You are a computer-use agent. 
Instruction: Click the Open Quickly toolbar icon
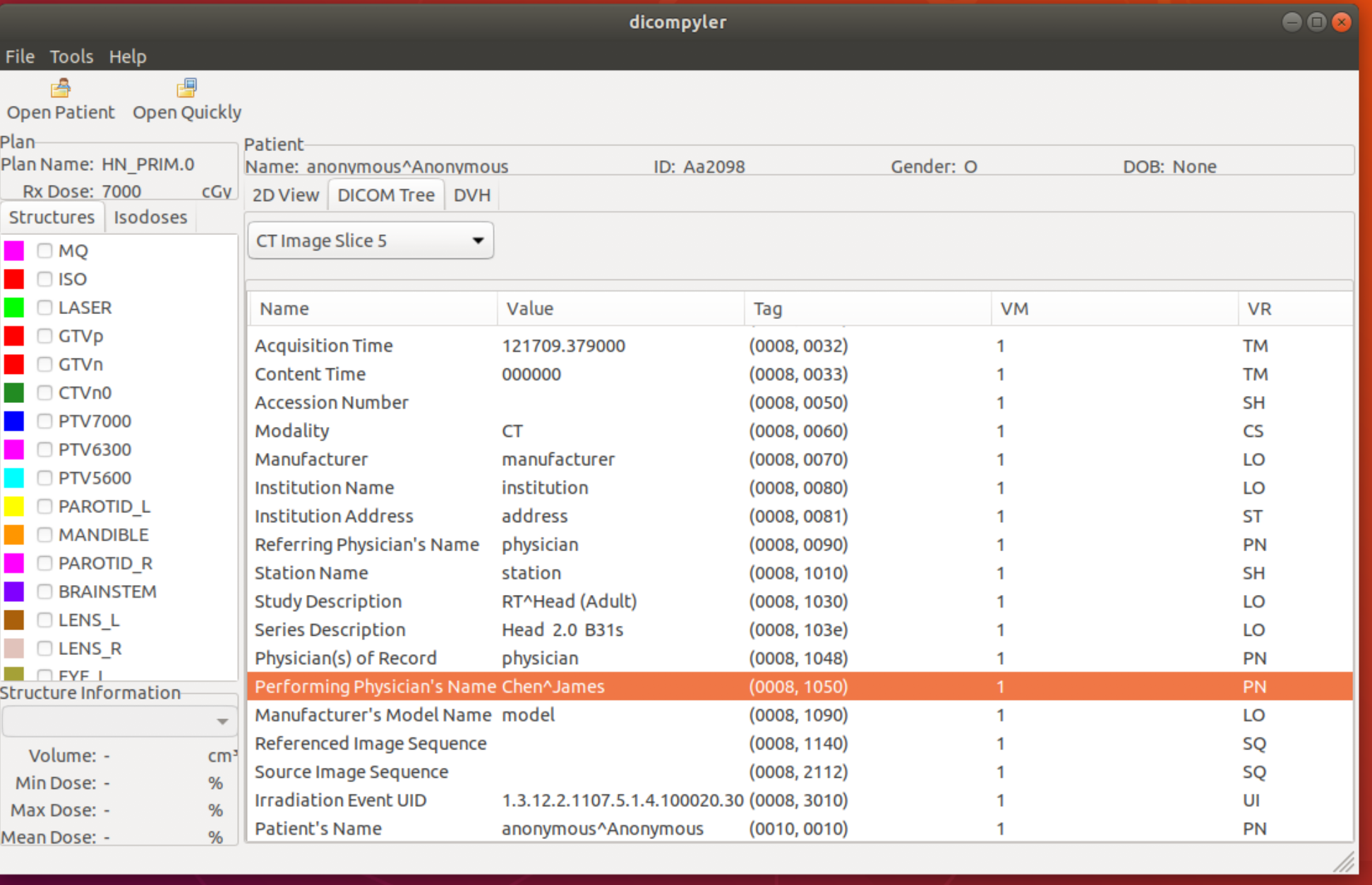tap(186, 88)
